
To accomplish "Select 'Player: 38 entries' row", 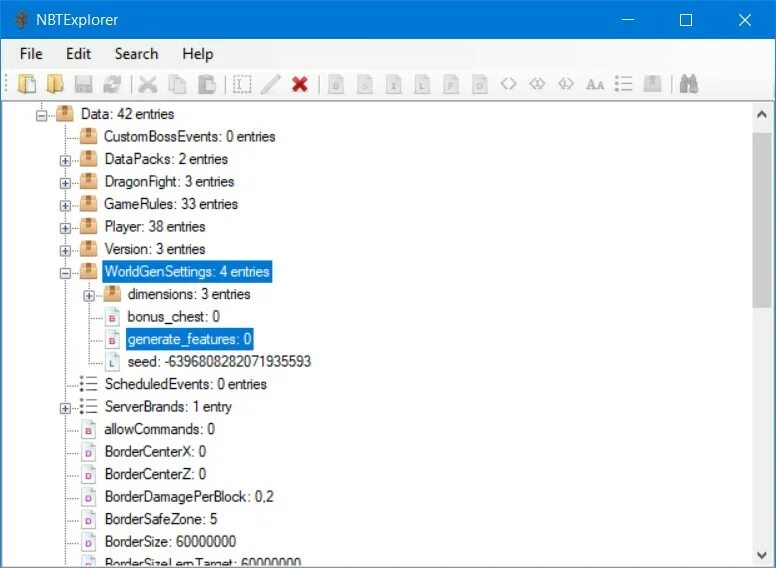I will (155, 227).
